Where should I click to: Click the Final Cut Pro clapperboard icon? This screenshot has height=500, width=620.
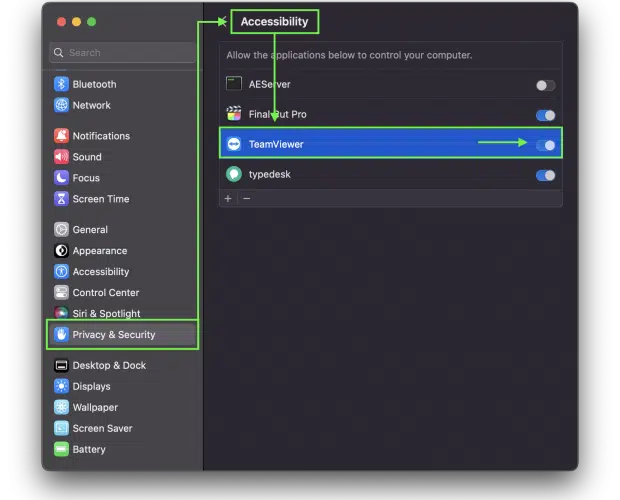234,114
